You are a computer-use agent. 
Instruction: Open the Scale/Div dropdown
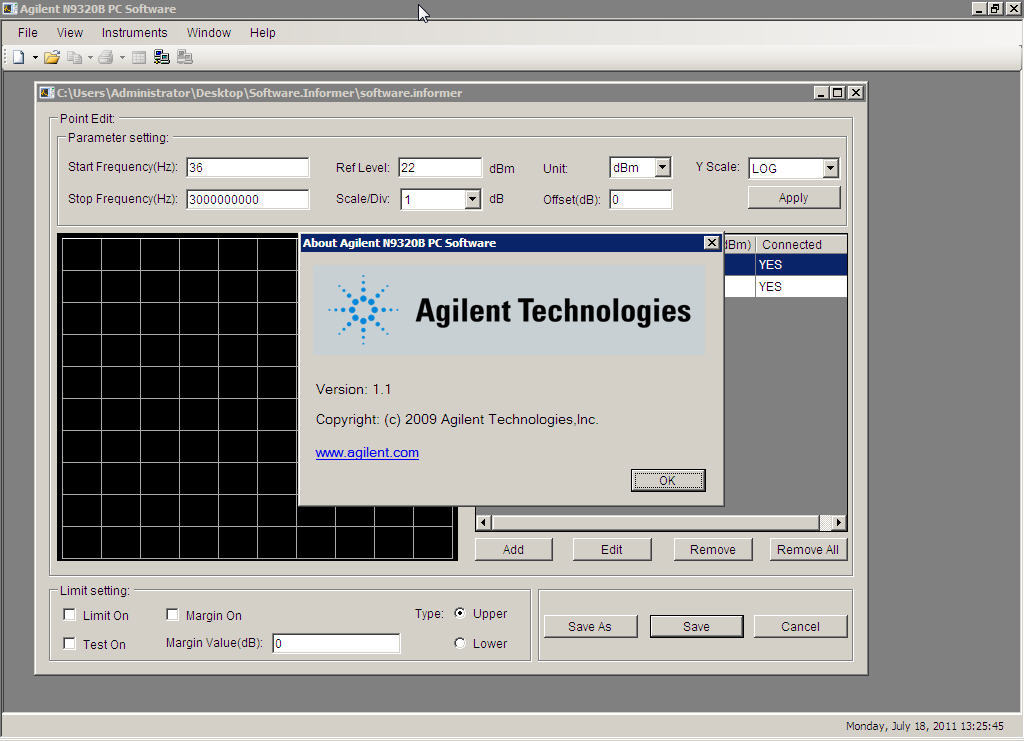click(x=473, y=199)
